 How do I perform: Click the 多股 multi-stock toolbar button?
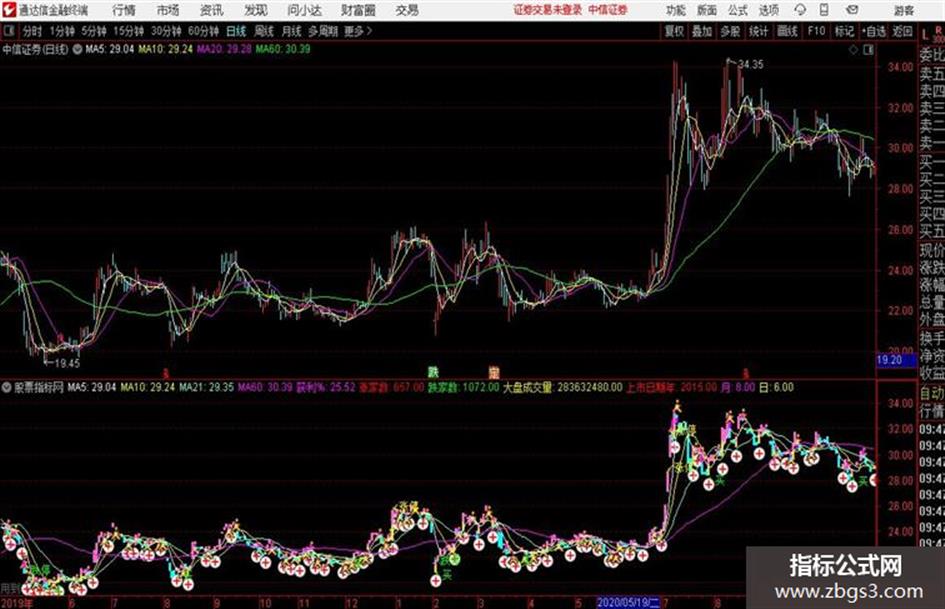730,31
